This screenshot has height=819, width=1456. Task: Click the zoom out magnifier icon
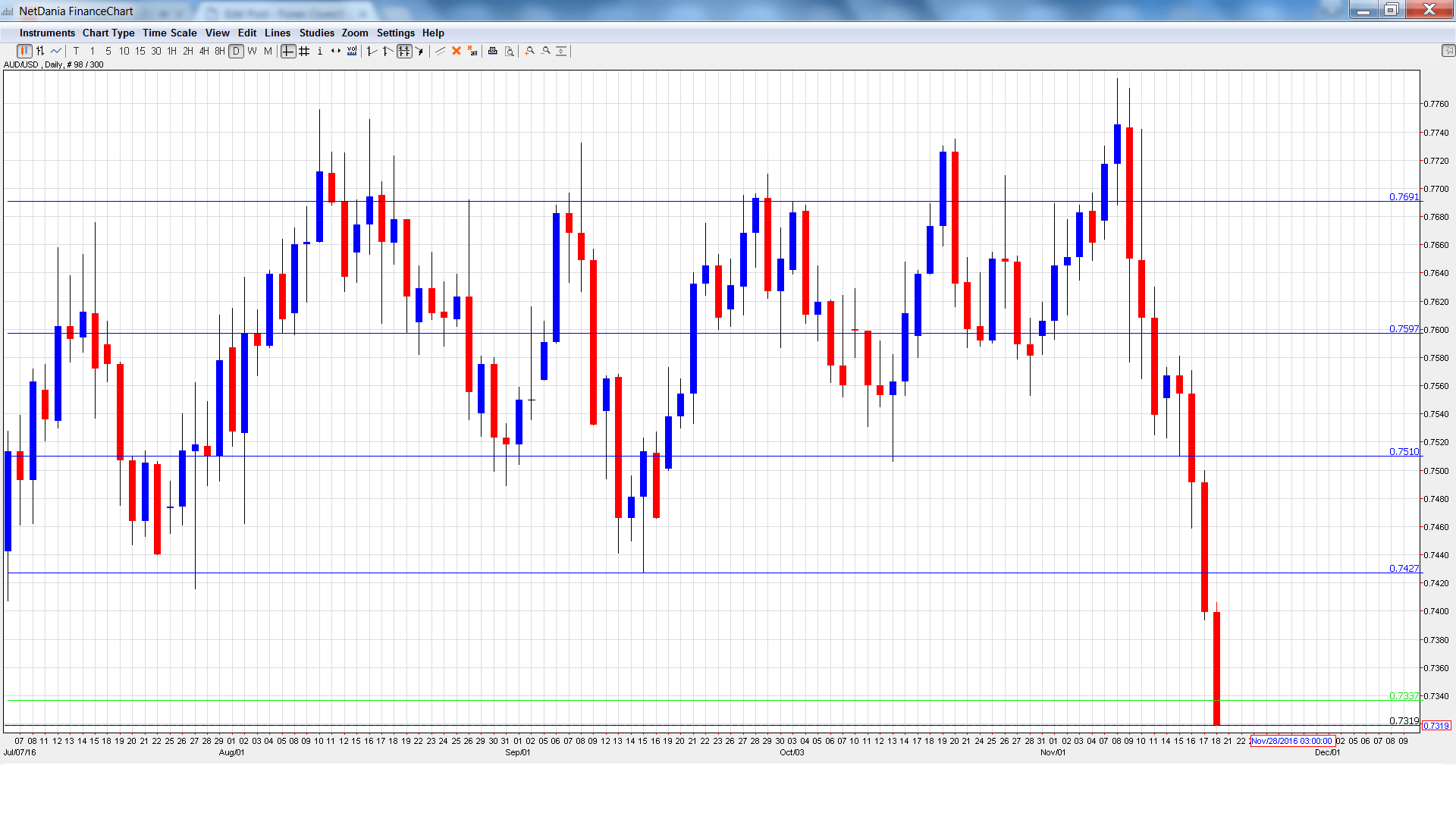click(546, 51)
